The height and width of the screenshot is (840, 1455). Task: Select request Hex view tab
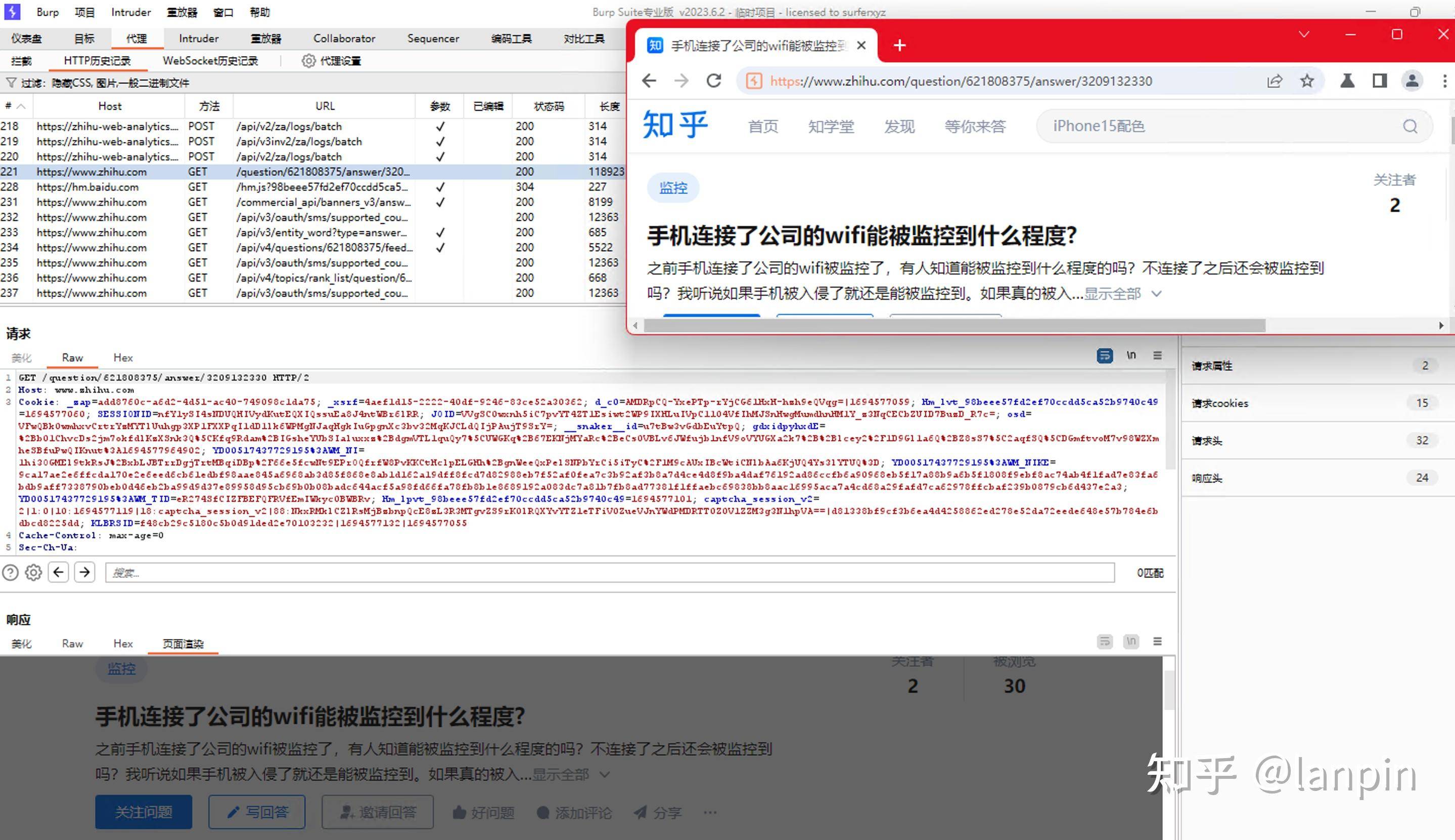(123, 358)
